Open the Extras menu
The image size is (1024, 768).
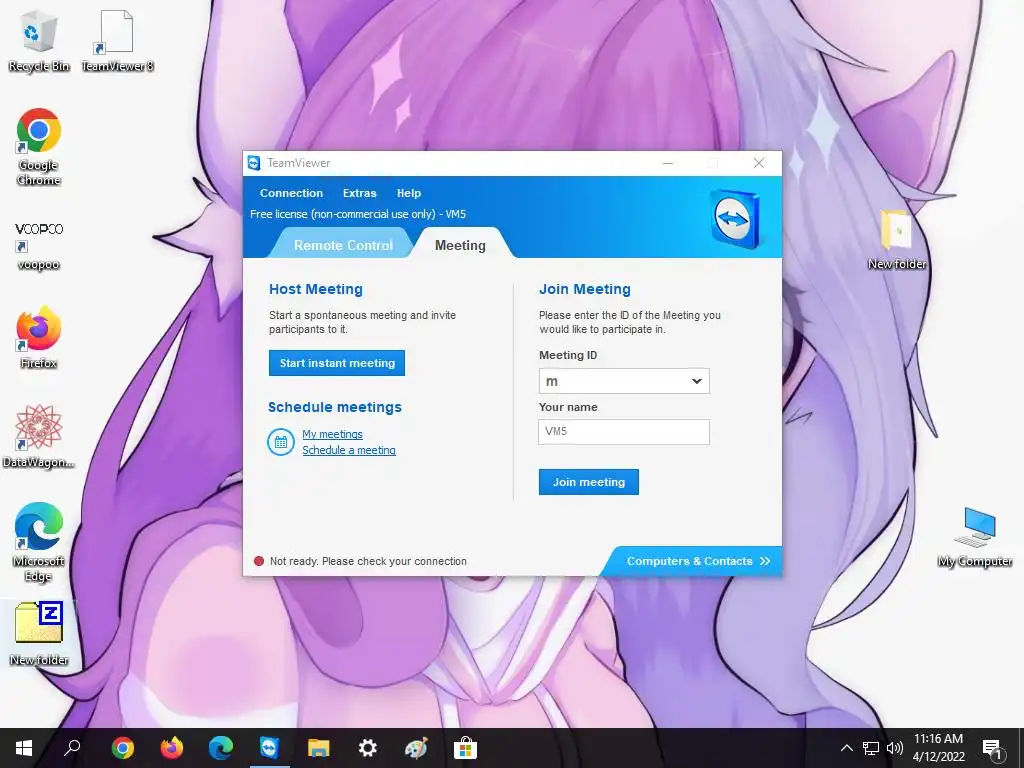360,193
